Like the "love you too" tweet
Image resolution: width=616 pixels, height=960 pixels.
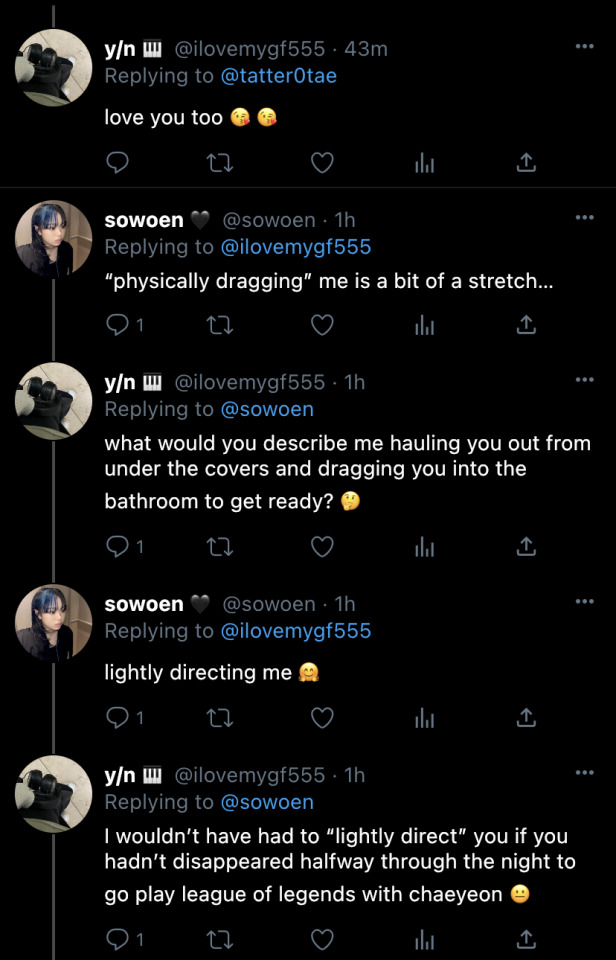pyautogui.click(x=321, y=163)
